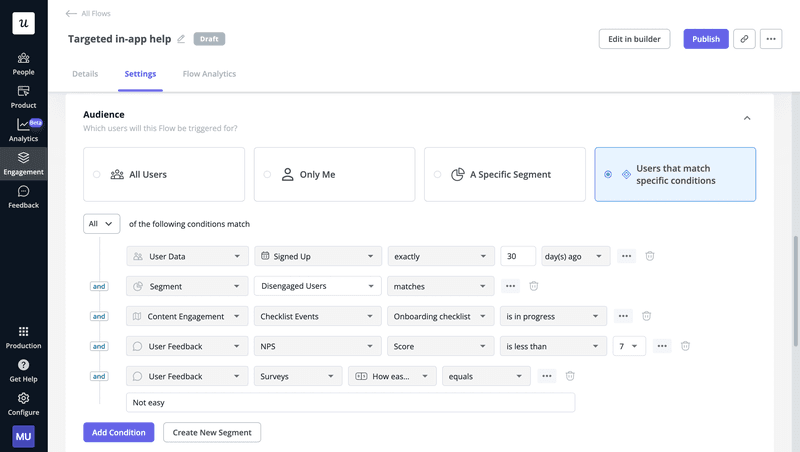Switch to the Details tab
Screen dimensions: 800x452
(85, 74)
